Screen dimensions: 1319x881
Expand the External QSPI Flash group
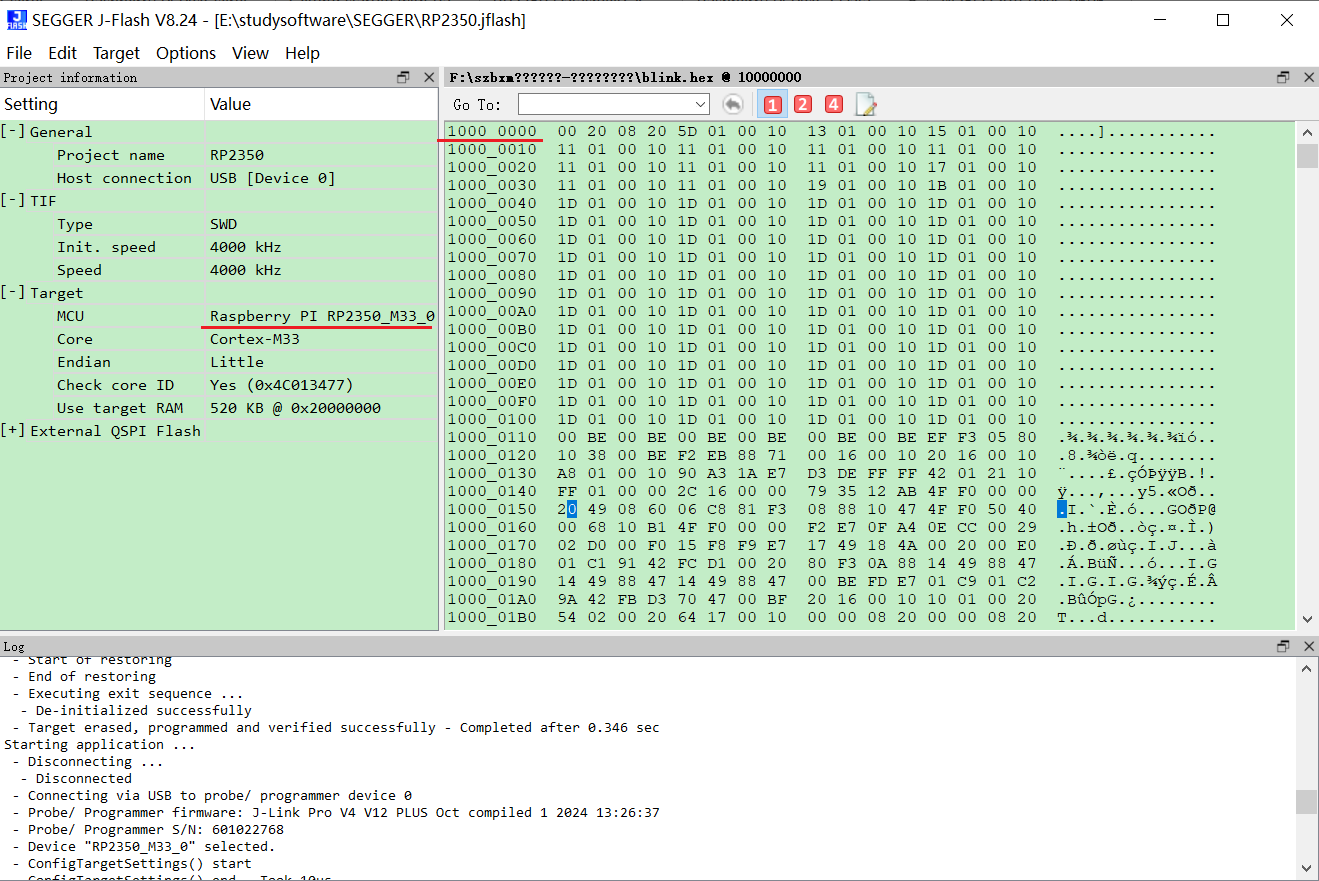[13, 431]
